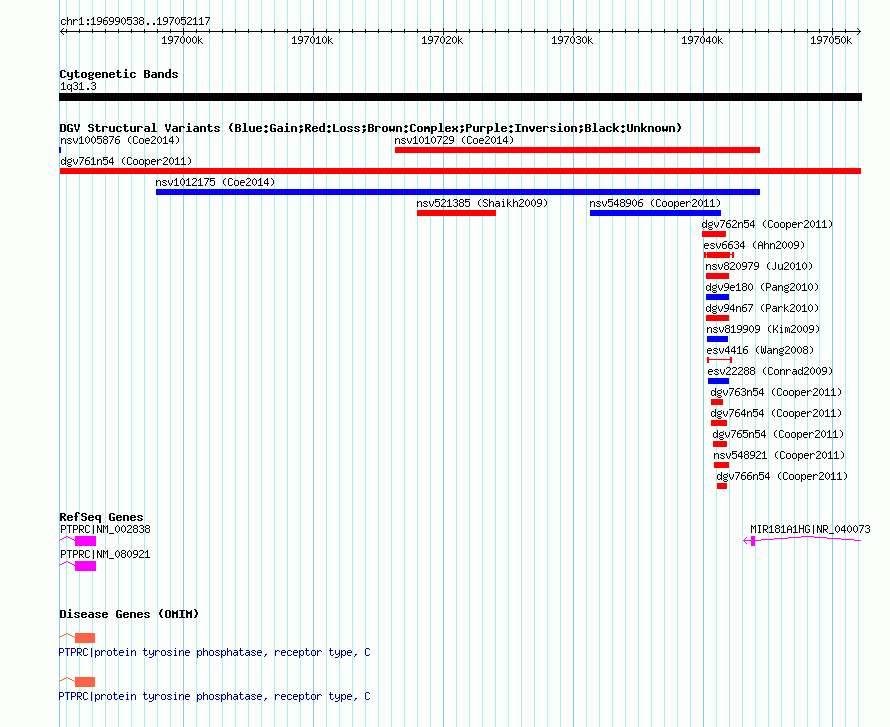Viewport: 890px width, 727px height.
Task: Click the PTPRC|NM_002838 gene label
Action: click(x=105, y=529)
